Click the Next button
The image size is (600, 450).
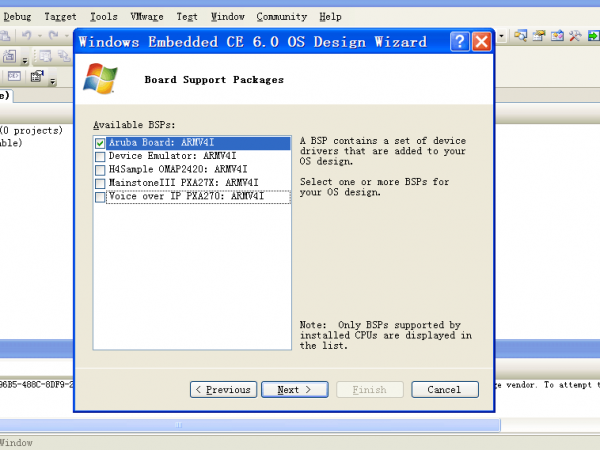(295, 389)
